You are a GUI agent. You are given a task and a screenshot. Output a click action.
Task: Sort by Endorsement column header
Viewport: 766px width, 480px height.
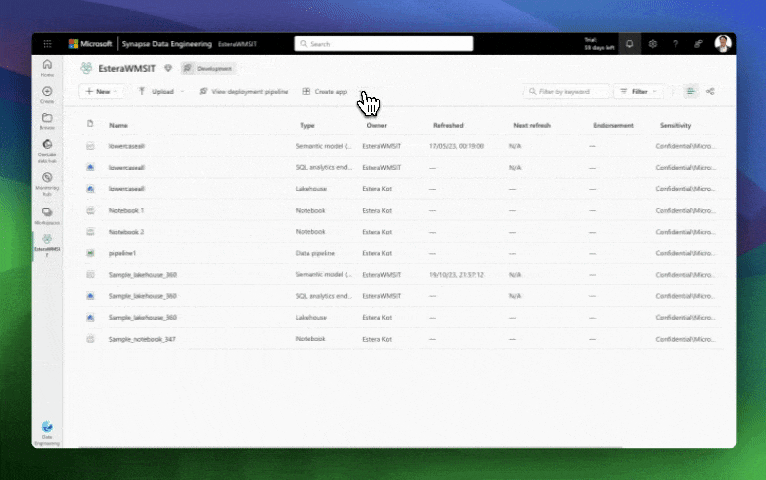pyautogui.click(x=613, y=125)
